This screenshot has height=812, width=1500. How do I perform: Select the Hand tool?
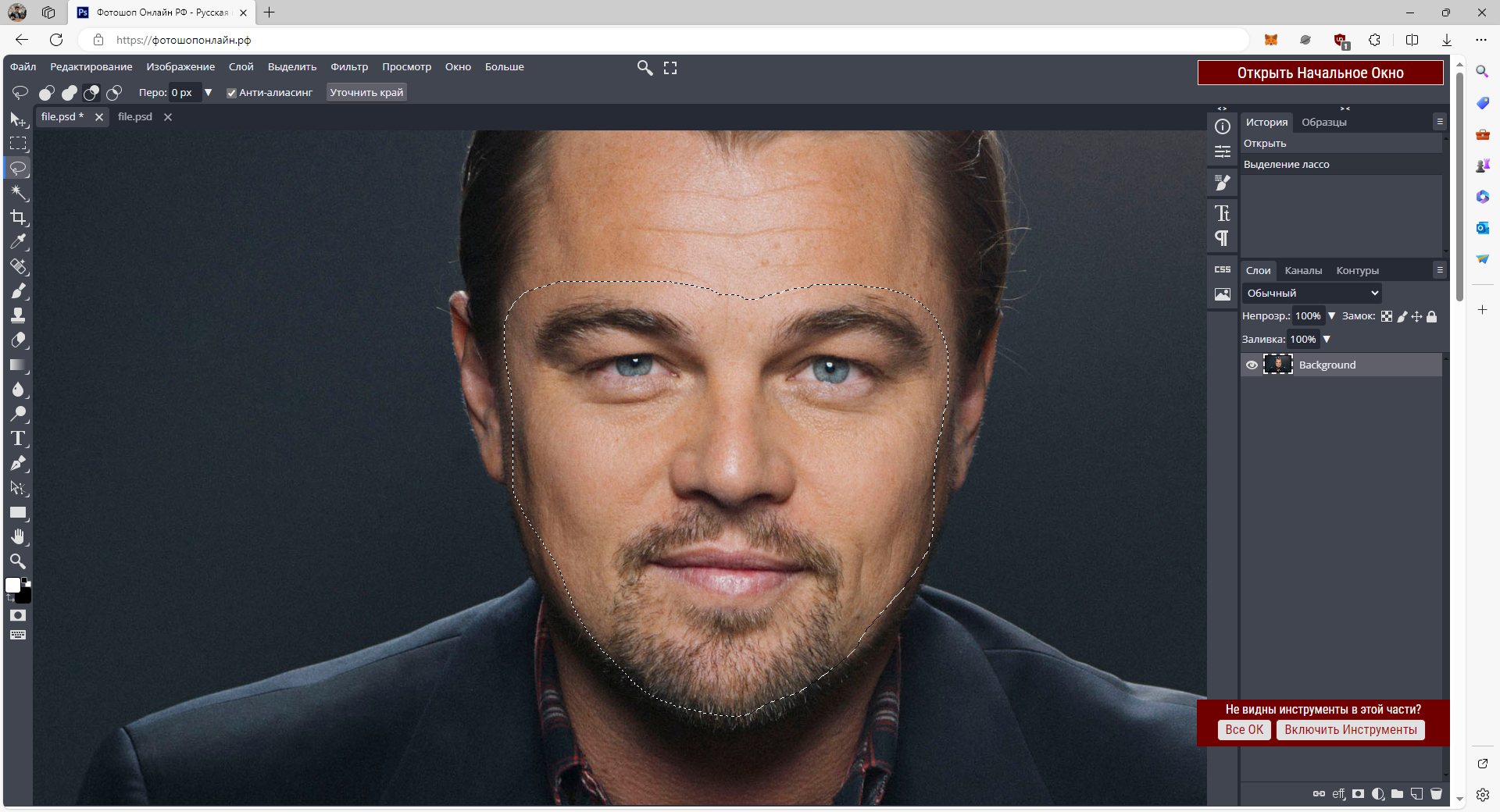point(19,537)
